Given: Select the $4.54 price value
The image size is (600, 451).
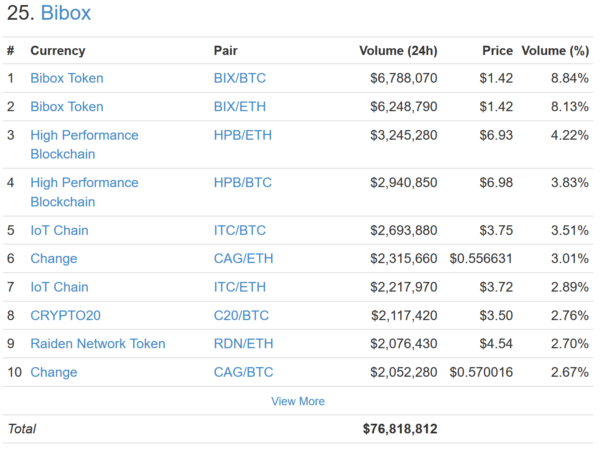Looking at the screenshot, I should [x=496, y=344].
